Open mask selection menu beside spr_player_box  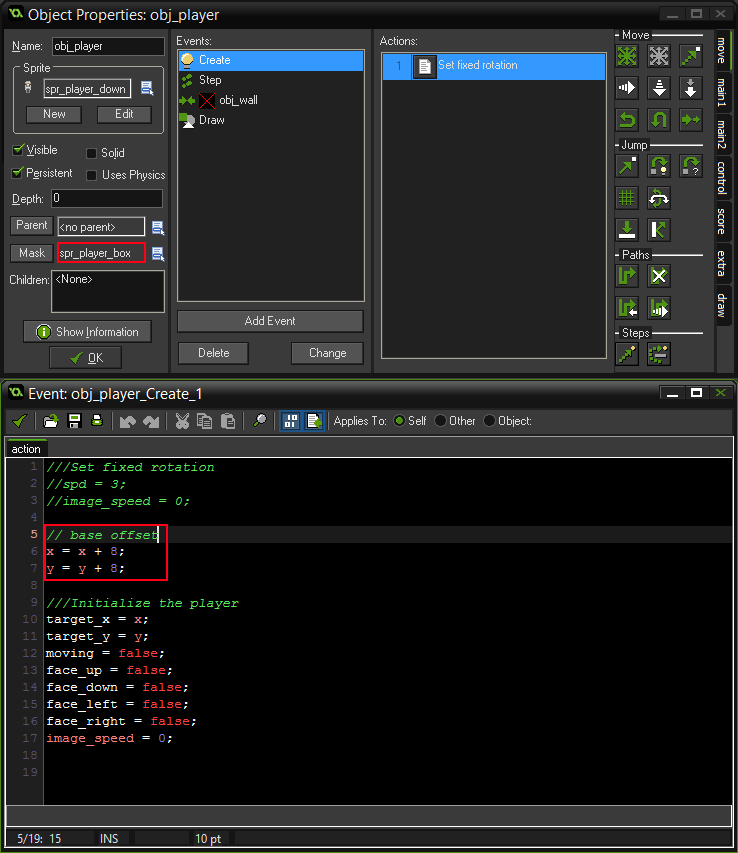(x=157, y=254)
